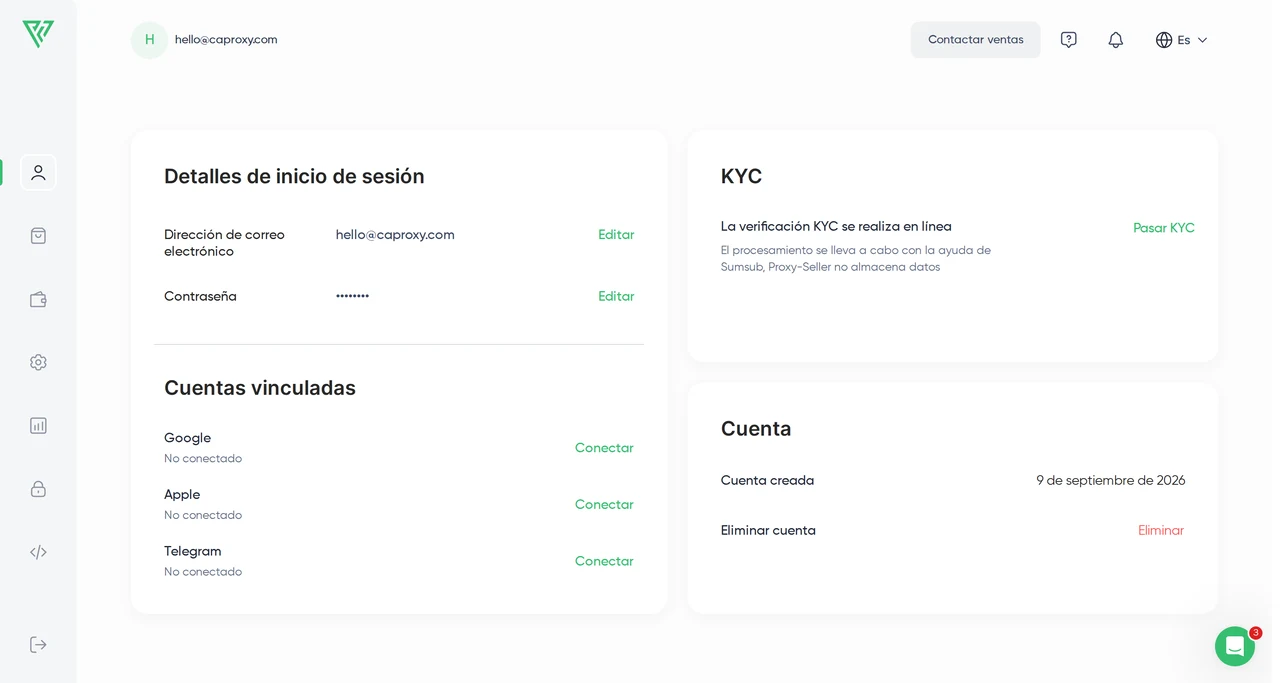Click the green Proxy-Seller logo
This screenshot has width=1280, height=683.
(38, 35)
